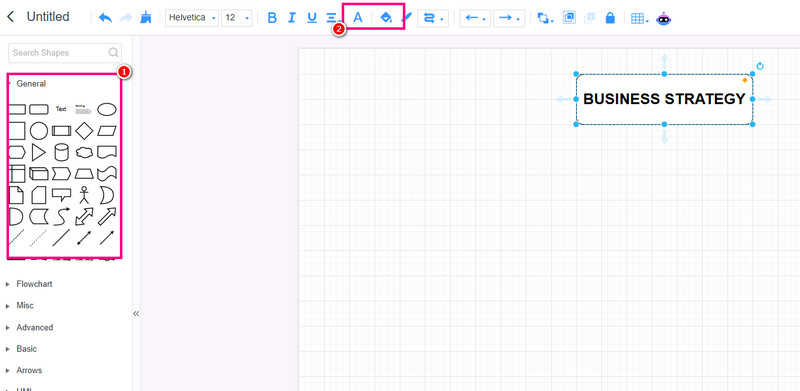Select the curved S-arrow shape
The height and width of the screenshot is (391, 800).
[x=62, y=216]
